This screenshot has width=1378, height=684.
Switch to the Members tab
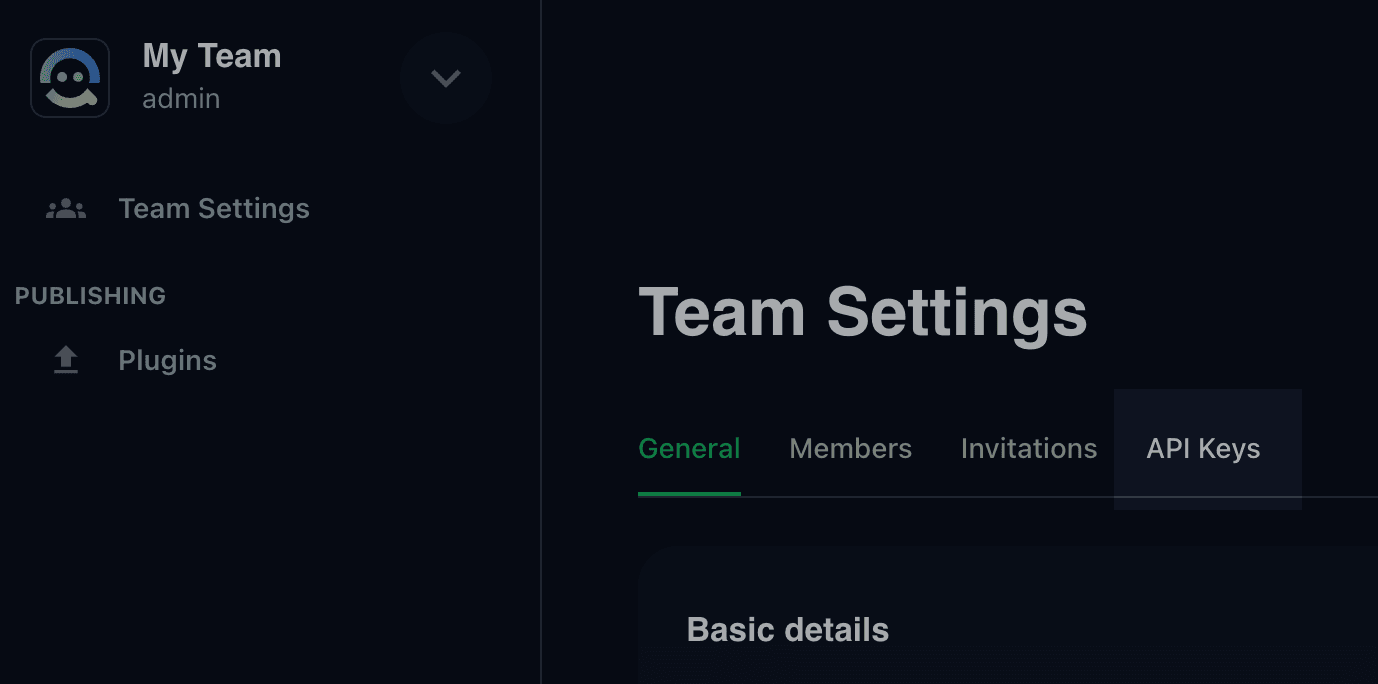[x=850, y=448]
